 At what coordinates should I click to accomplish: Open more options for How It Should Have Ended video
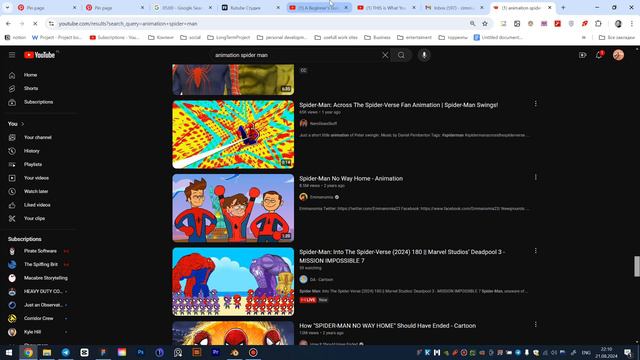click(x=536, y=324)
